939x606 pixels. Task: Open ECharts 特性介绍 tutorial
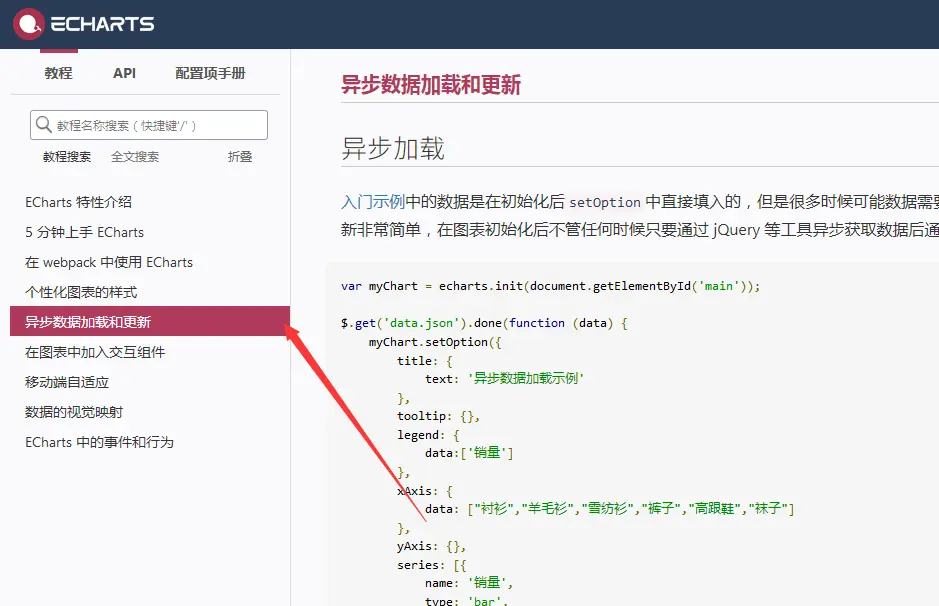78,202
